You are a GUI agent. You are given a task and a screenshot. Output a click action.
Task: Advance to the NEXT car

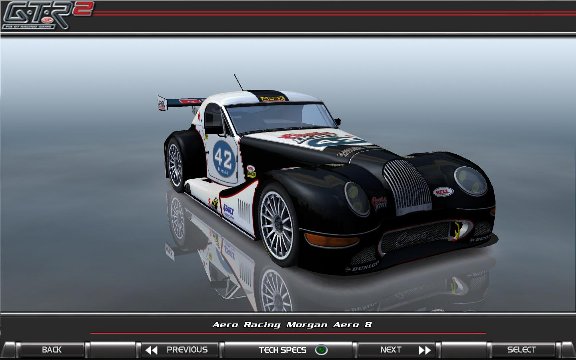pos(397,350)
